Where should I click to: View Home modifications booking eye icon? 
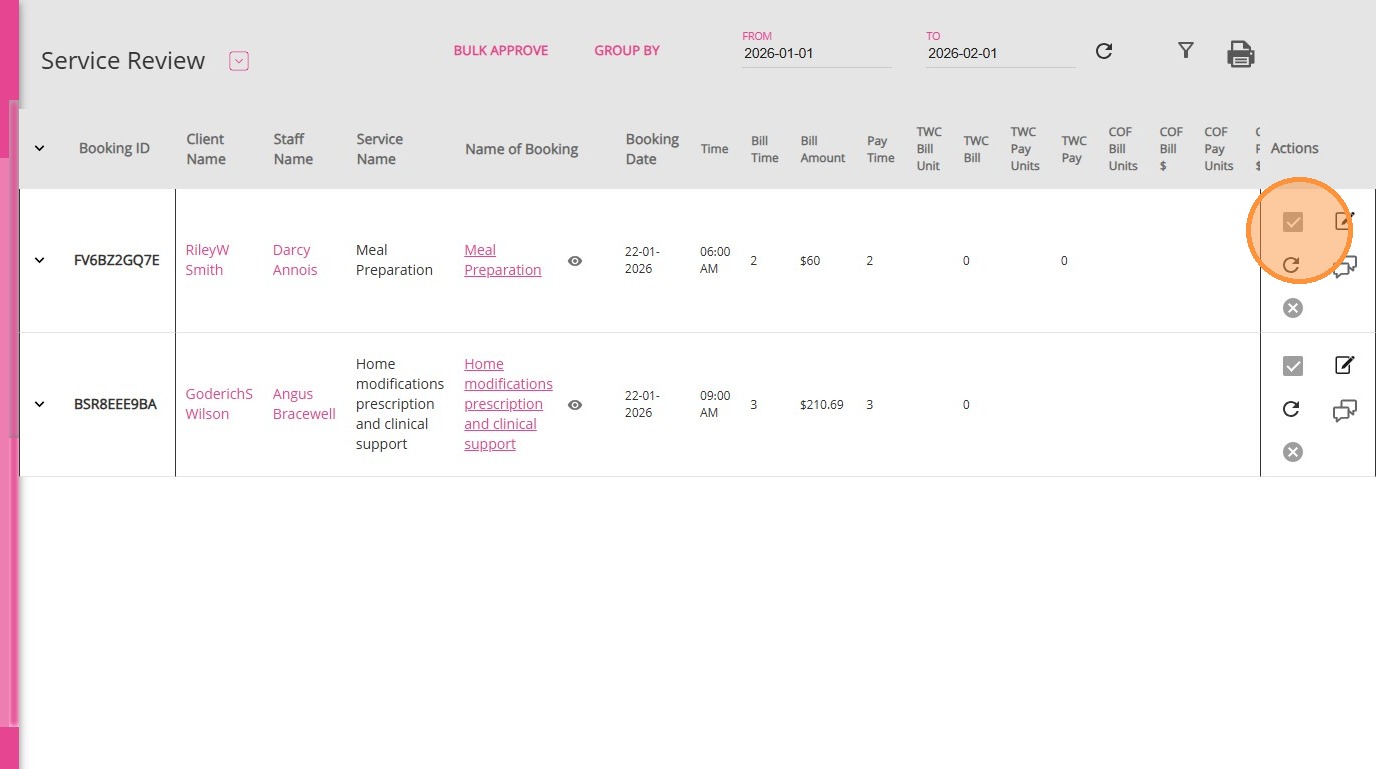pos(575,405)
